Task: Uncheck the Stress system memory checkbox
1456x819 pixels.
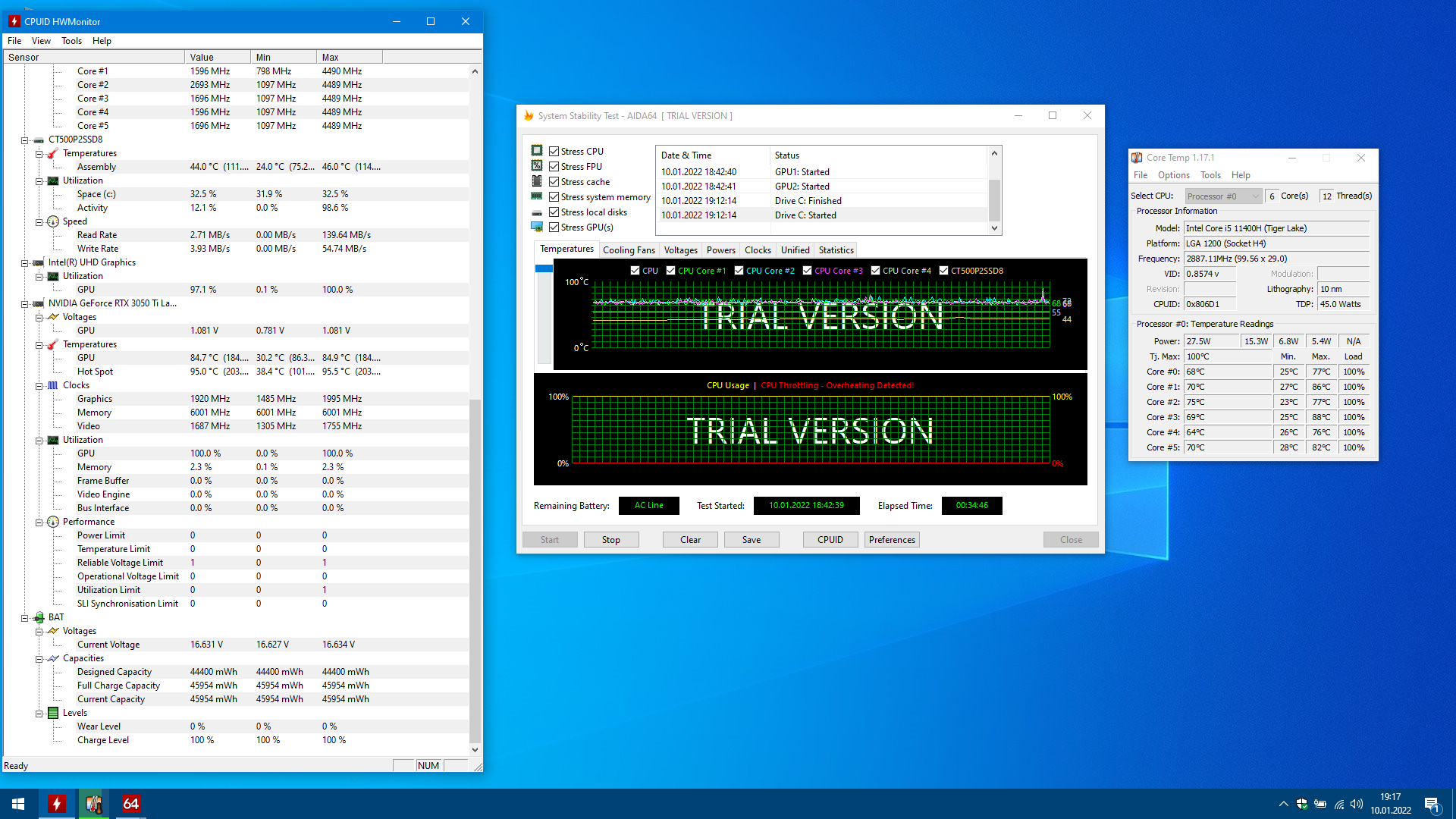Action: [554, 196]
